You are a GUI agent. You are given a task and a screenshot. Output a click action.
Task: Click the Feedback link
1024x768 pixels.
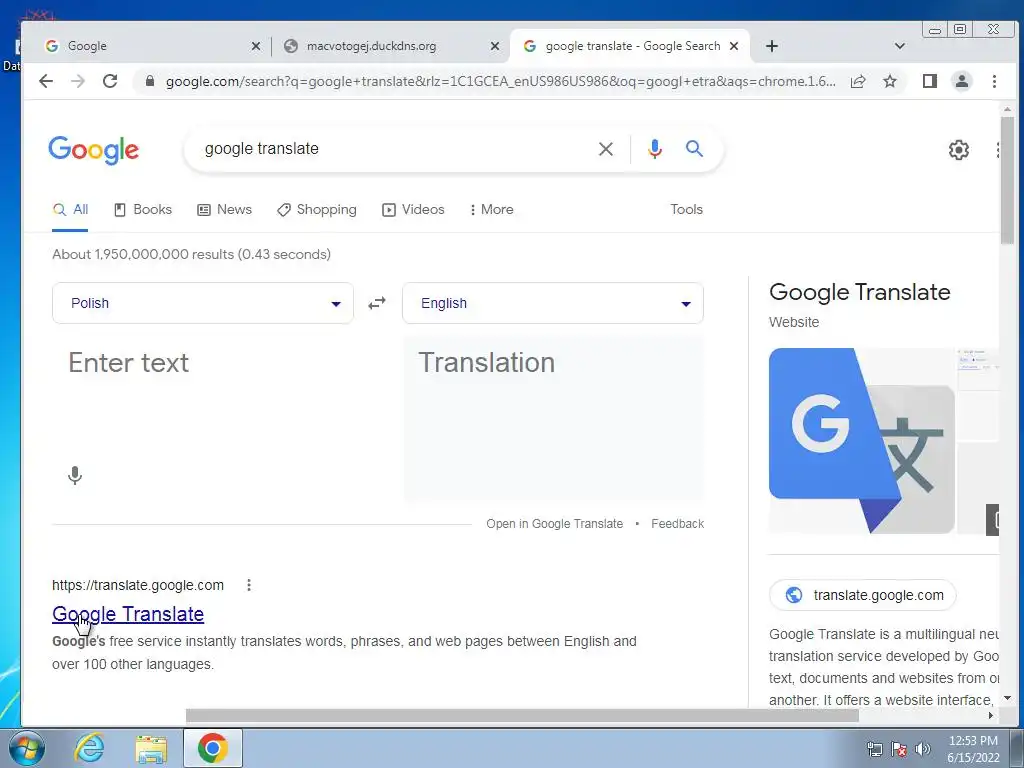[x=677, y=524]
